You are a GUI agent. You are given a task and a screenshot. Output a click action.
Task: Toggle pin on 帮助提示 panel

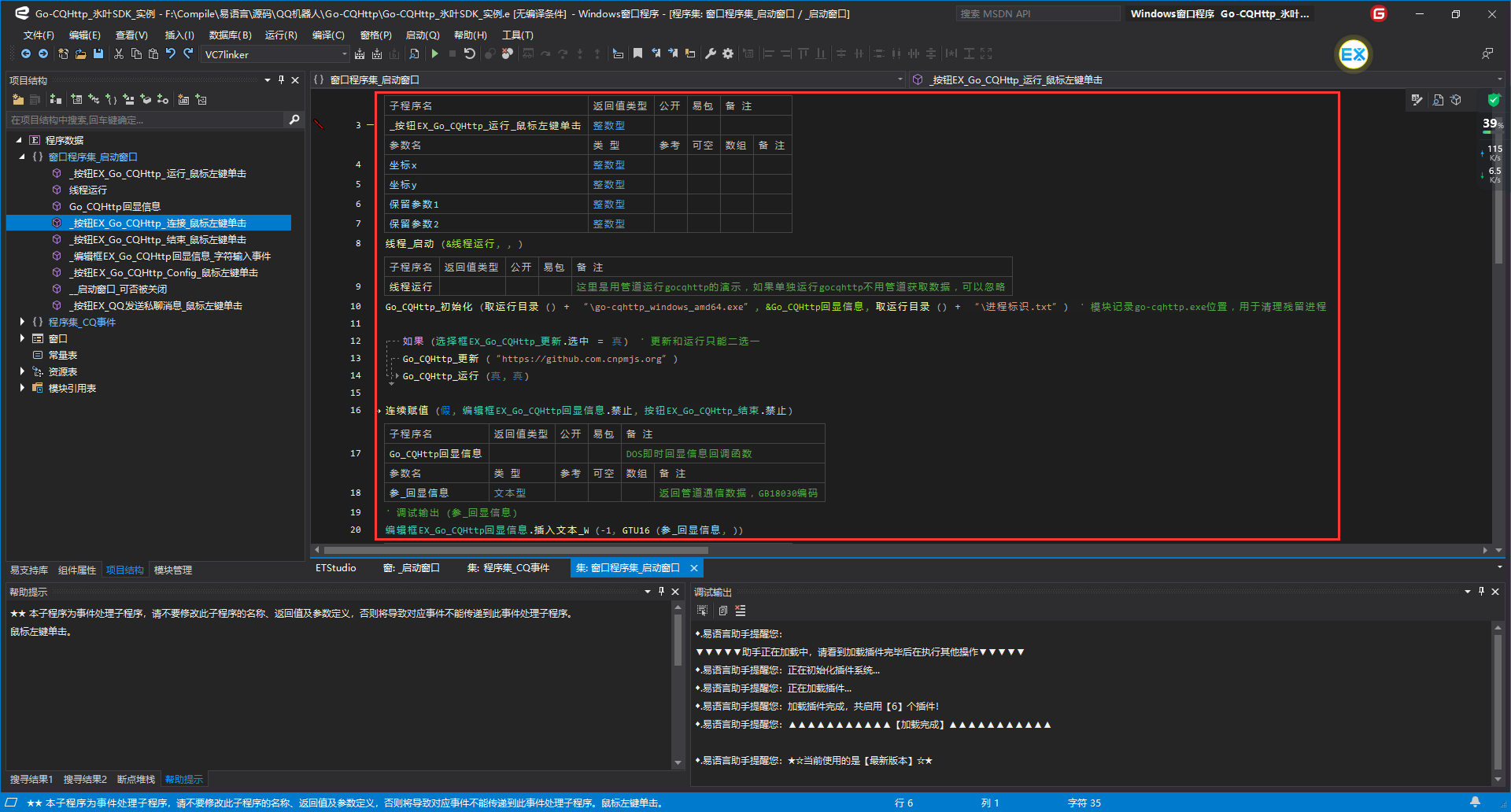coord(661,592)
